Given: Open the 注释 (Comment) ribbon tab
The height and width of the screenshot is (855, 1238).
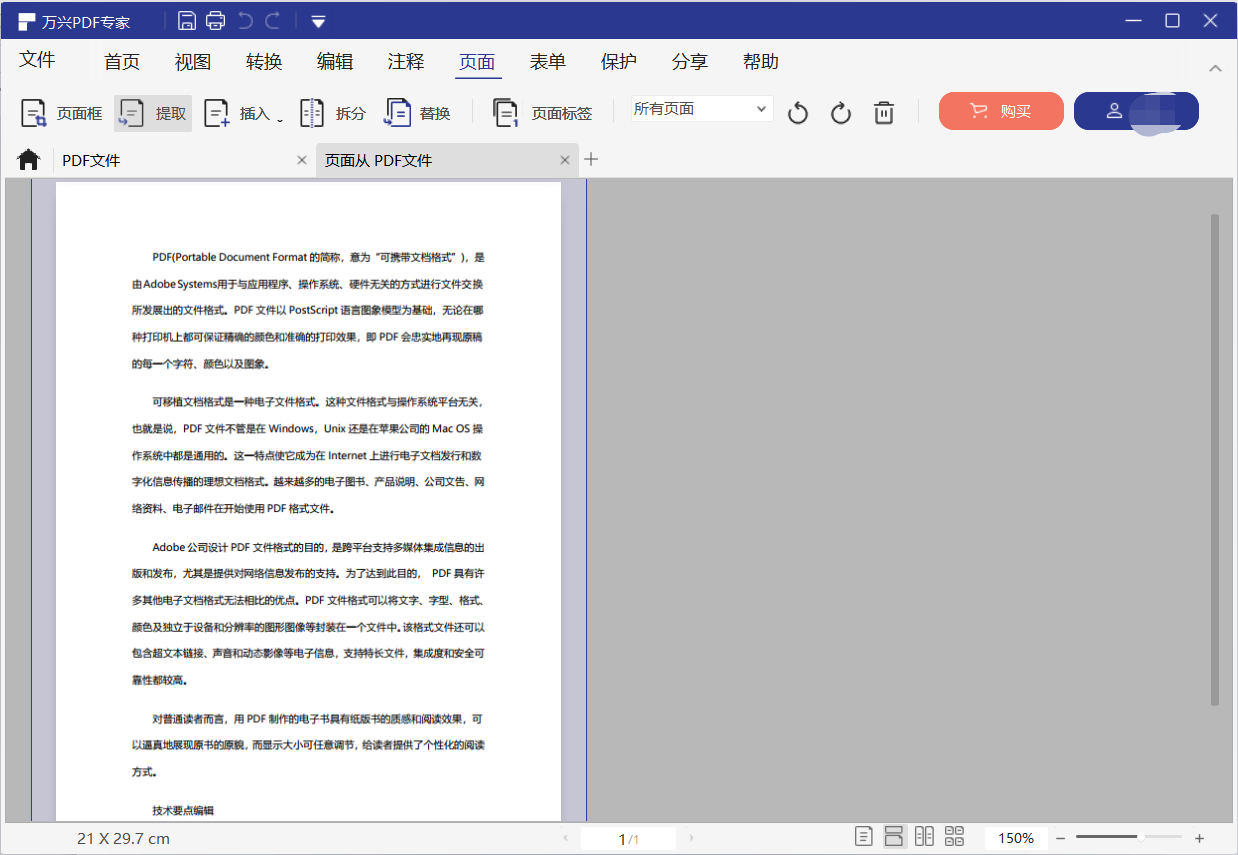Looking at the screenshot, I should coord(406,62).
